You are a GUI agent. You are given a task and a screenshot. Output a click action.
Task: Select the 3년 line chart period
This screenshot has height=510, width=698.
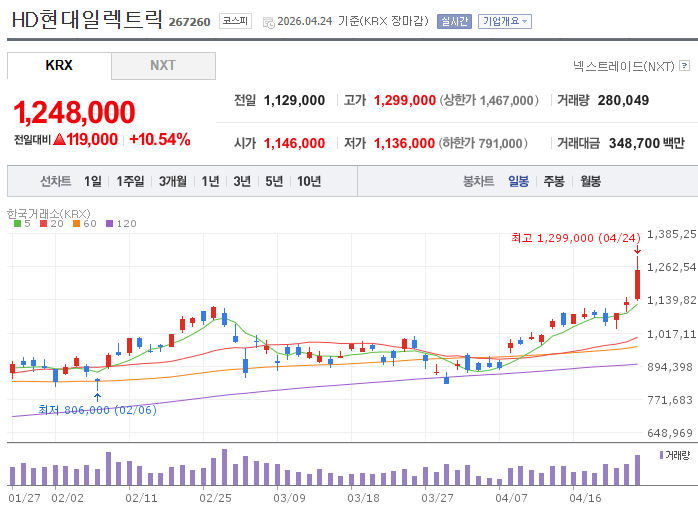(x=242, y=181)
